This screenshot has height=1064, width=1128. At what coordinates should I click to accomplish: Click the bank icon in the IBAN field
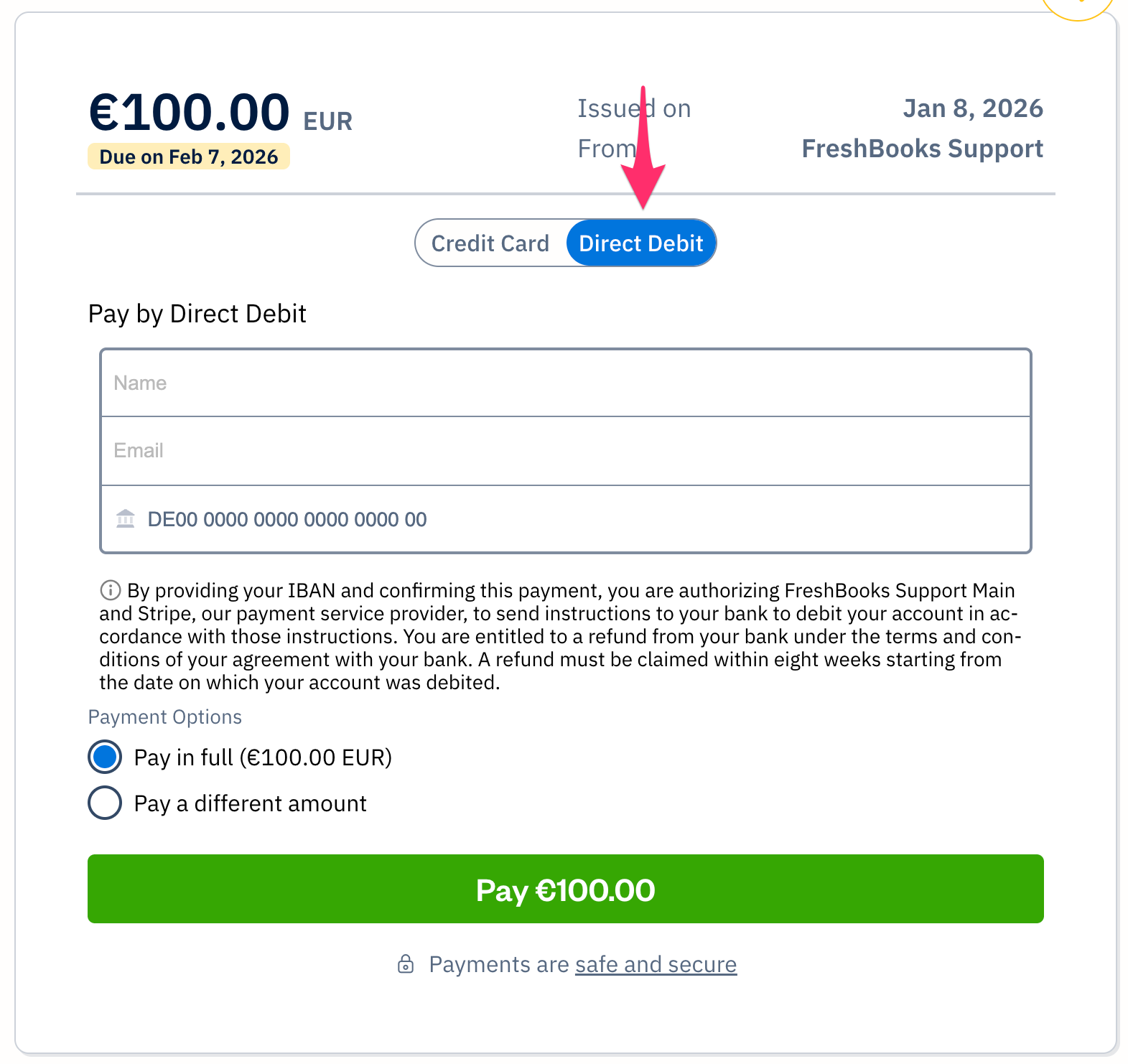click(126, 518)
